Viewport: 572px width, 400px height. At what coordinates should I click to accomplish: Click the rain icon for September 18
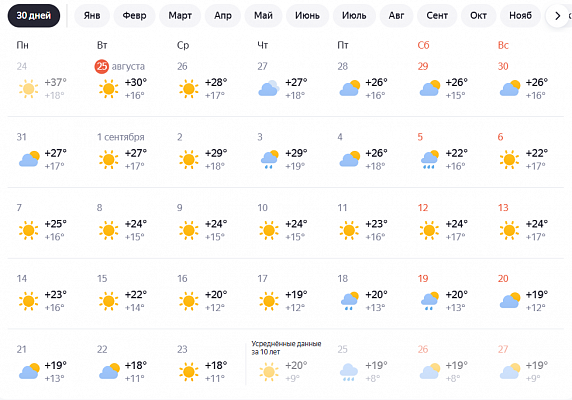coord(349,301)
